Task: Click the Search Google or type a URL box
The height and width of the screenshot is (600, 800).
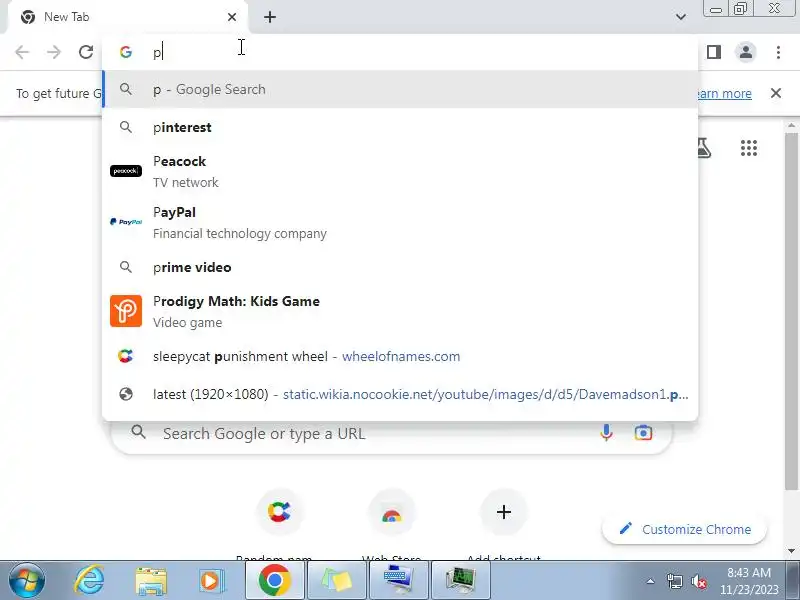Action: [390, 434]
